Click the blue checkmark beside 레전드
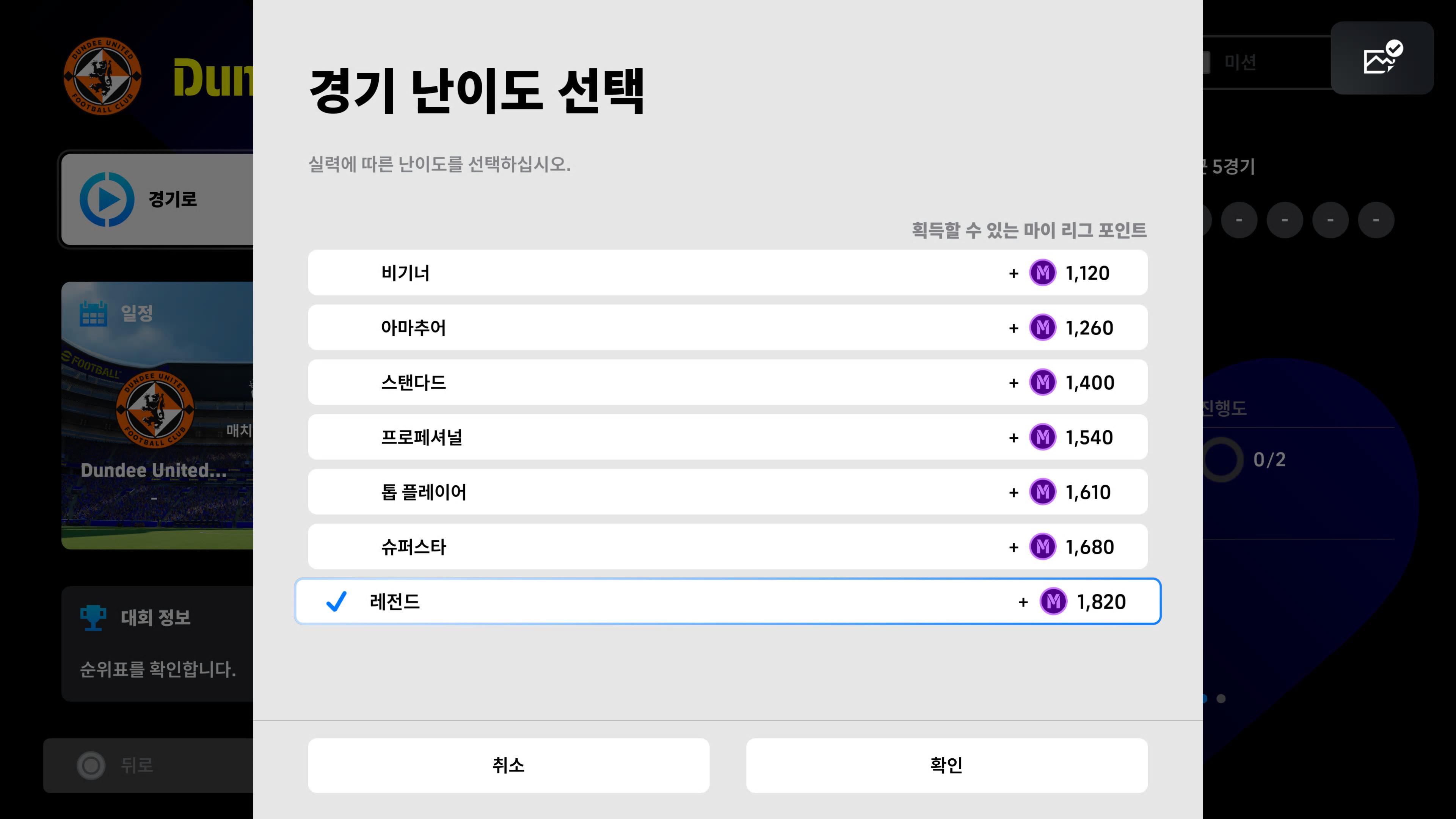 pyautogui.click(x=336, y=601)
